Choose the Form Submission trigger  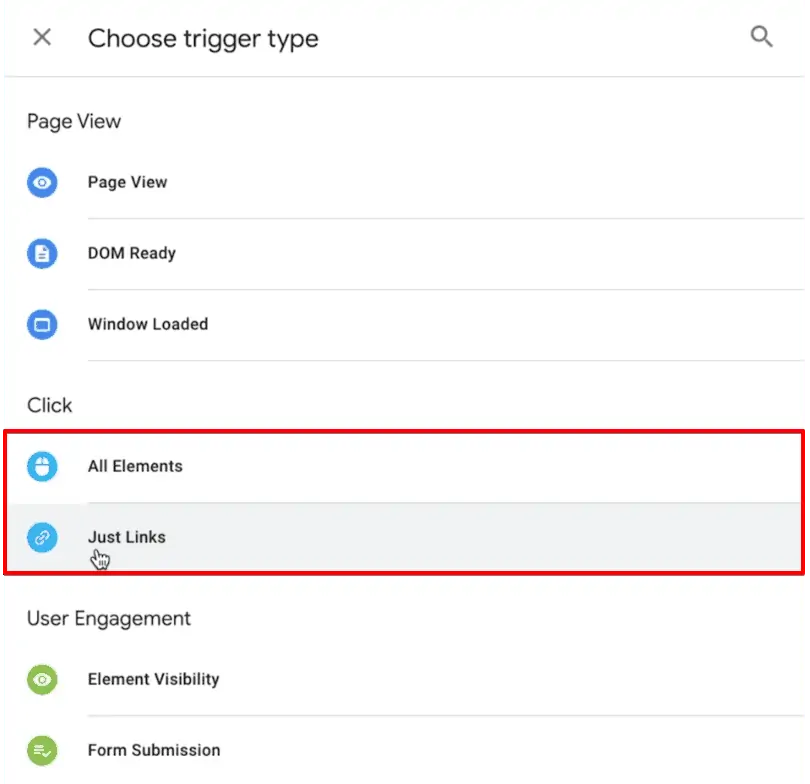(153, 750)
